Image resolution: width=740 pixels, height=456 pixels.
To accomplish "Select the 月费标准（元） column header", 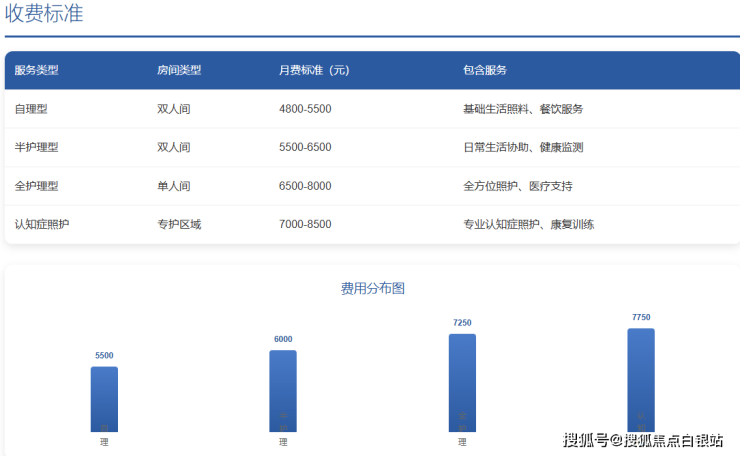I will (314, 70).
